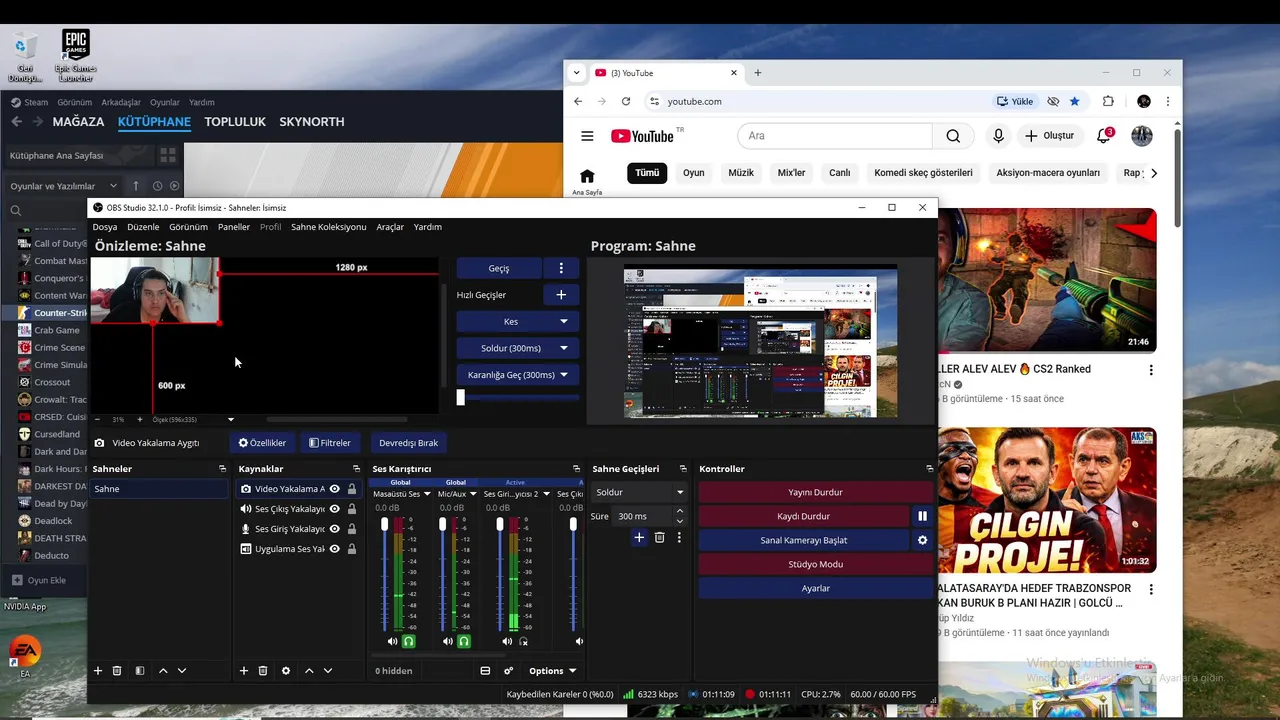This screenshot has height=720, width=1280.
Task: Open advanced audio properties gears icon
Action: pyautogui.click(x=508, y=671)
